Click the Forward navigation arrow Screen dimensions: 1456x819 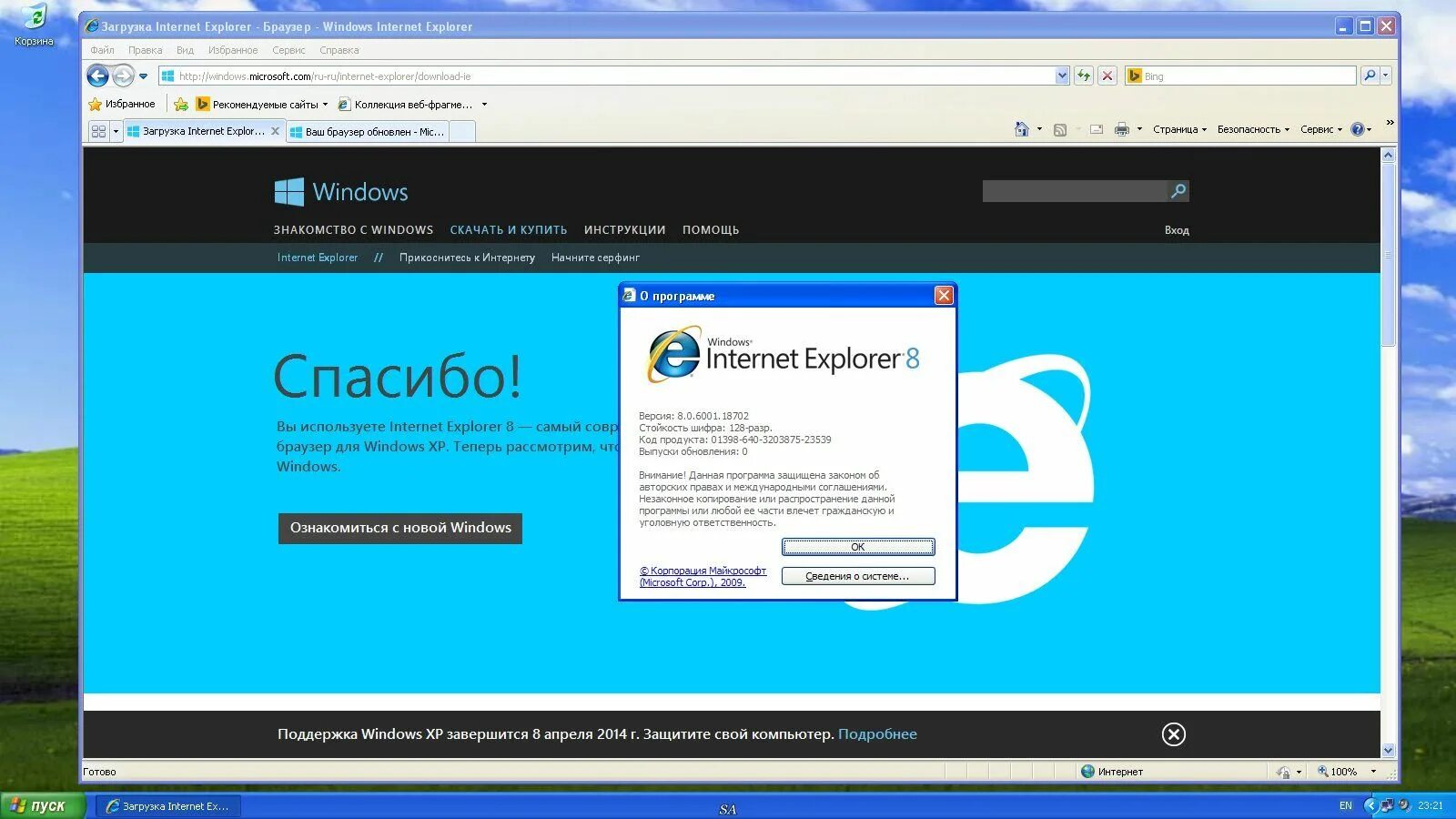[x=123, y=76]
